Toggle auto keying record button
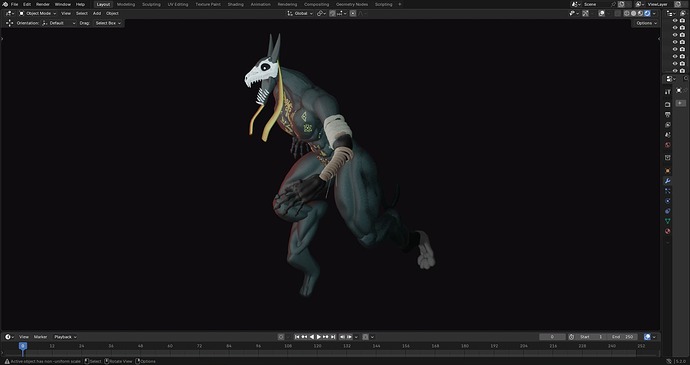690x365 pixels. (281, 337)
